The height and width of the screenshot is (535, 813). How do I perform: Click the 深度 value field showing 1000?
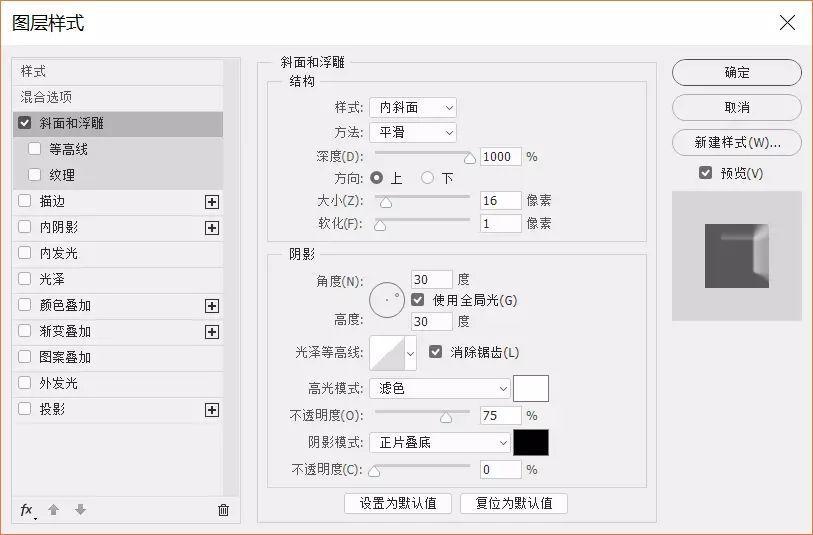click(500, 157)
